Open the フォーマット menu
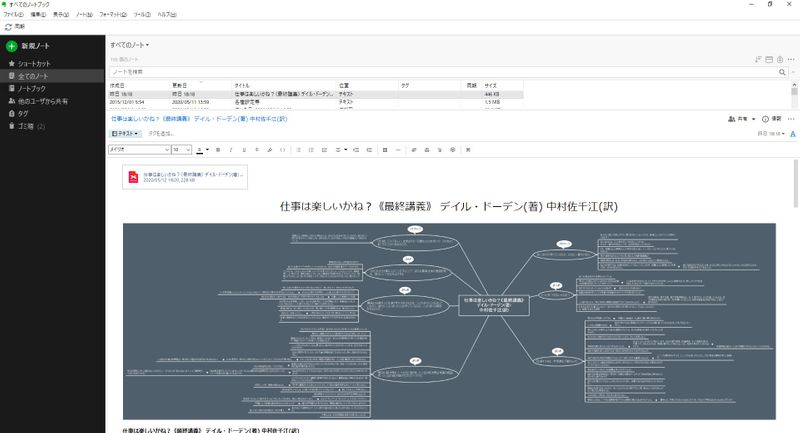 [113, 16]
